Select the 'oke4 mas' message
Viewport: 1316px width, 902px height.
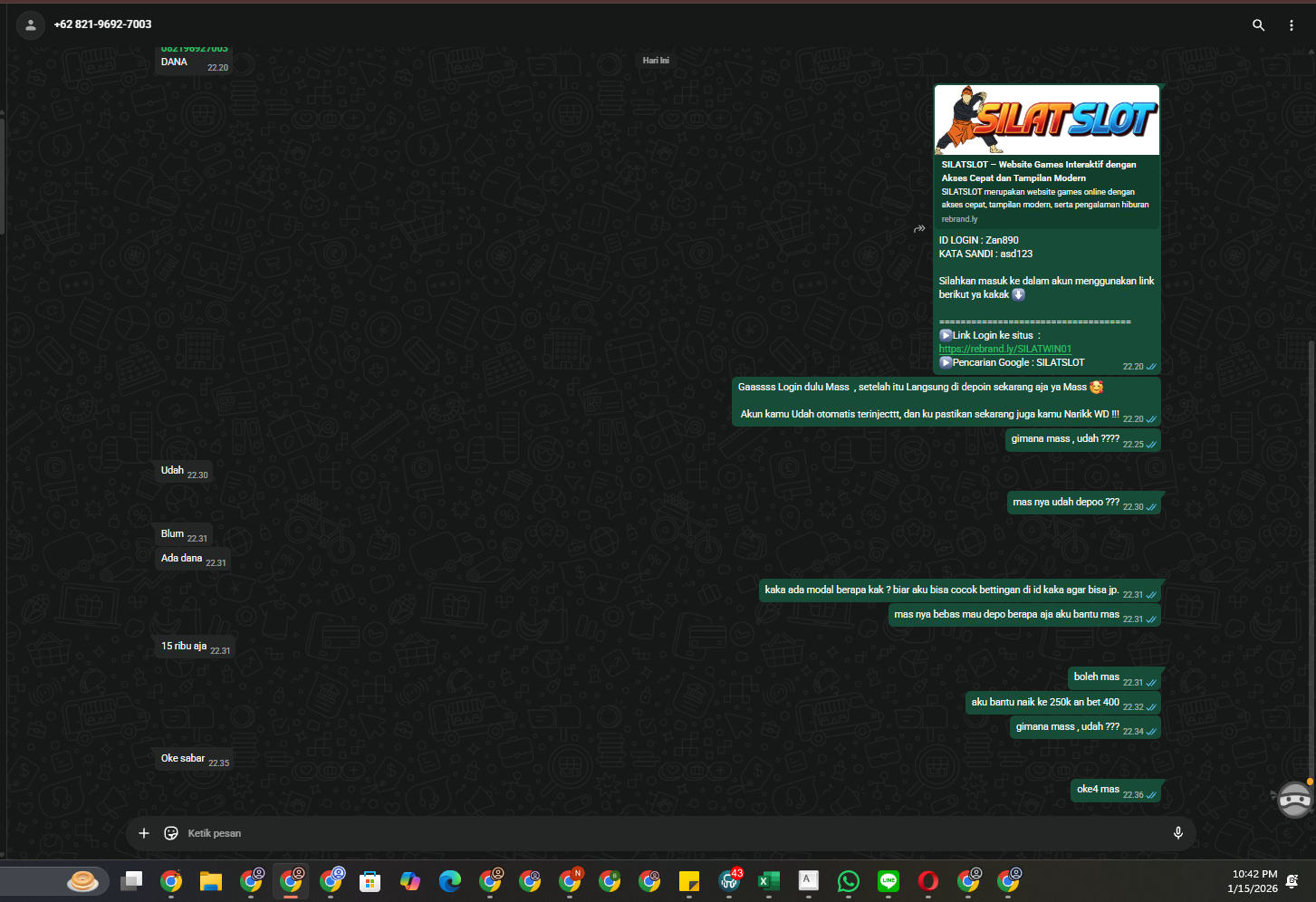click(1116, 790)
